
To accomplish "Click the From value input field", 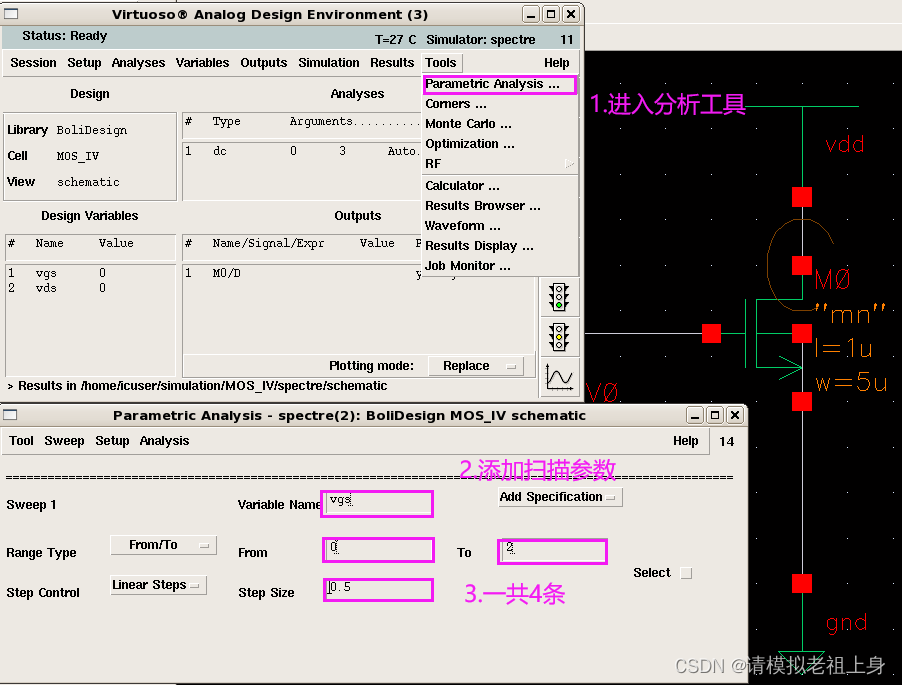I will click(379, 550).
